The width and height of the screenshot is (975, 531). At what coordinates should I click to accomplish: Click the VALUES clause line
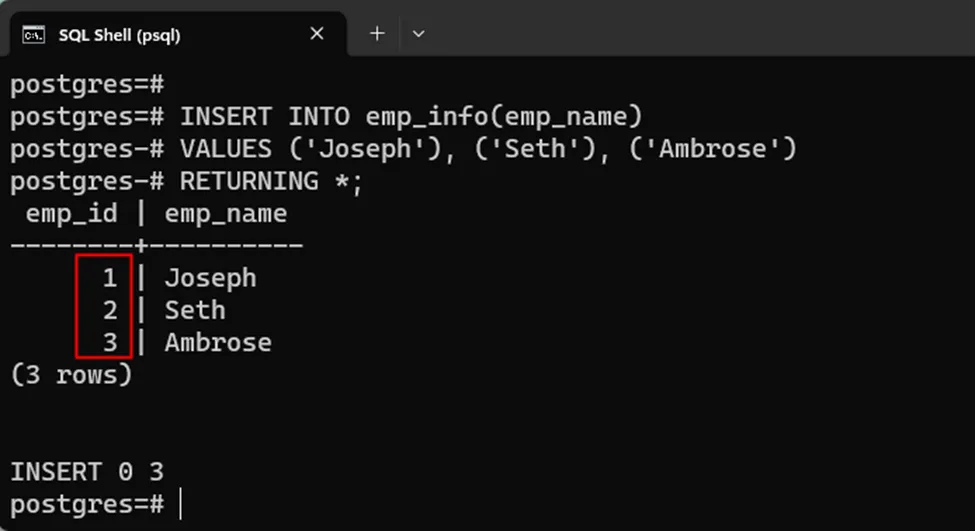[487, 150]
